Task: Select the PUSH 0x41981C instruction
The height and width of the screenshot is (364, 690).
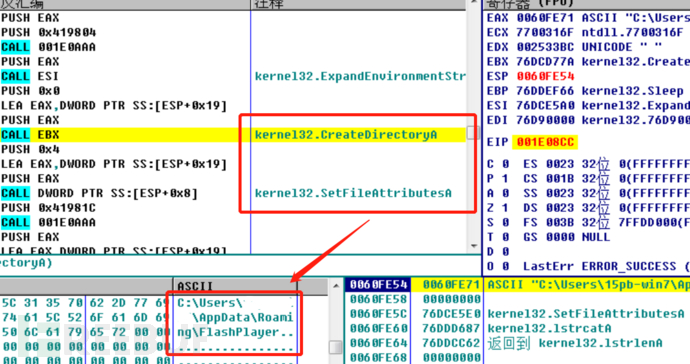Action: (x=48, y=208)
